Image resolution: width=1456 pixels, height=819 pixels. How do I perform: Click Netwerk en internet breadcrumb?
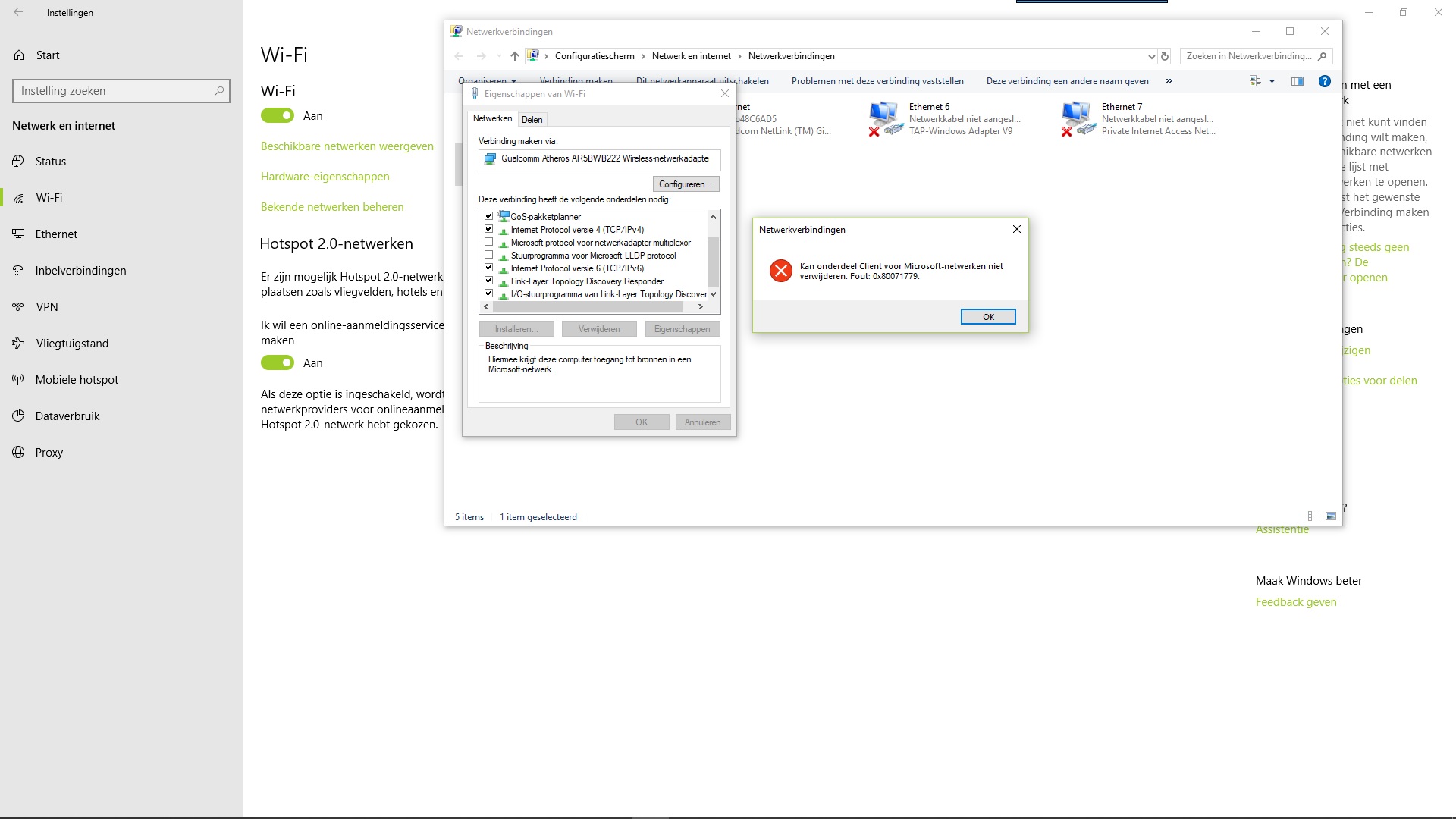point(692,56)
